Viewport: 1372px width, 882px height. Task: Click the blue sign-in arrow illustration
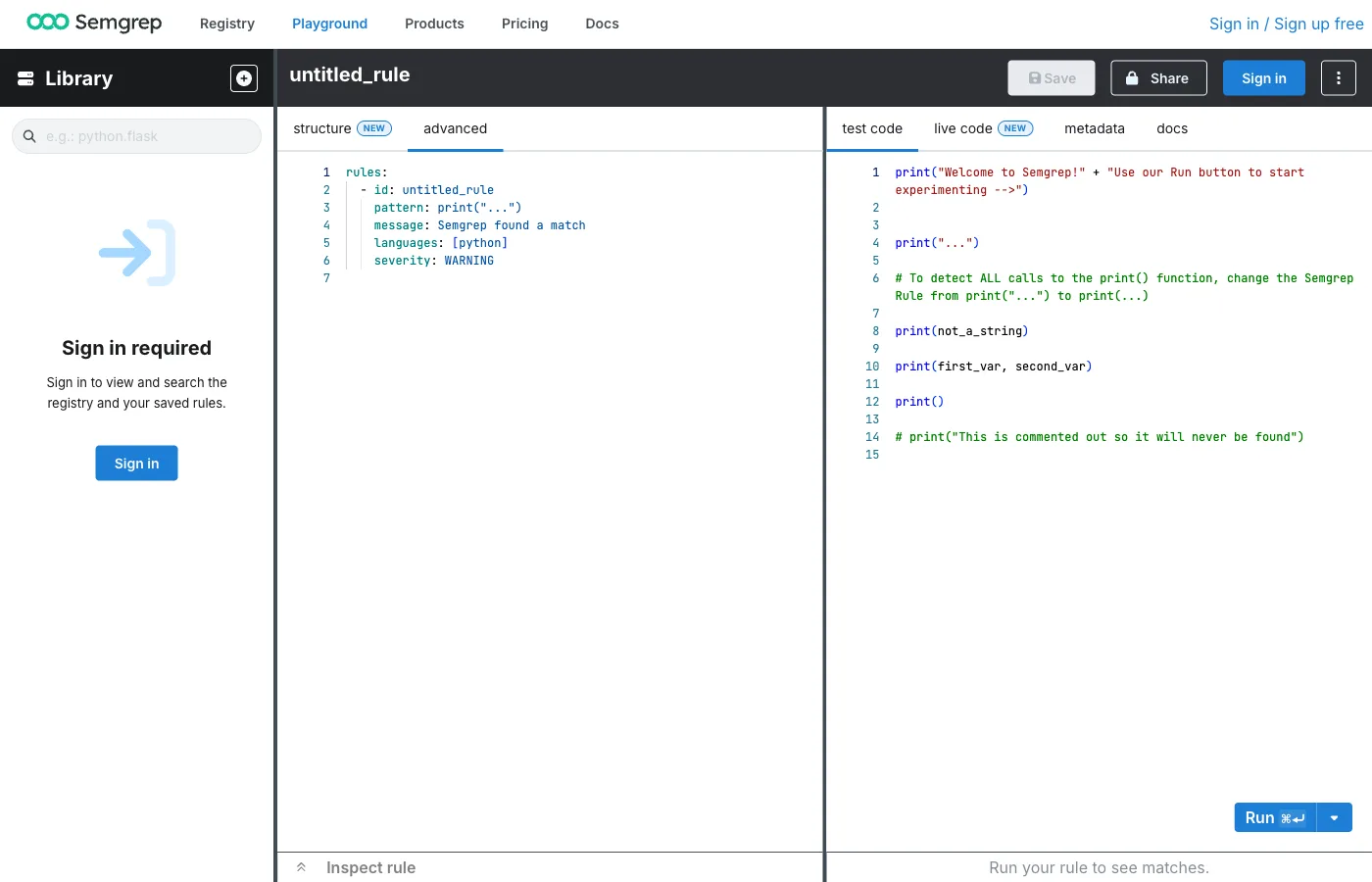coord(136,253)
